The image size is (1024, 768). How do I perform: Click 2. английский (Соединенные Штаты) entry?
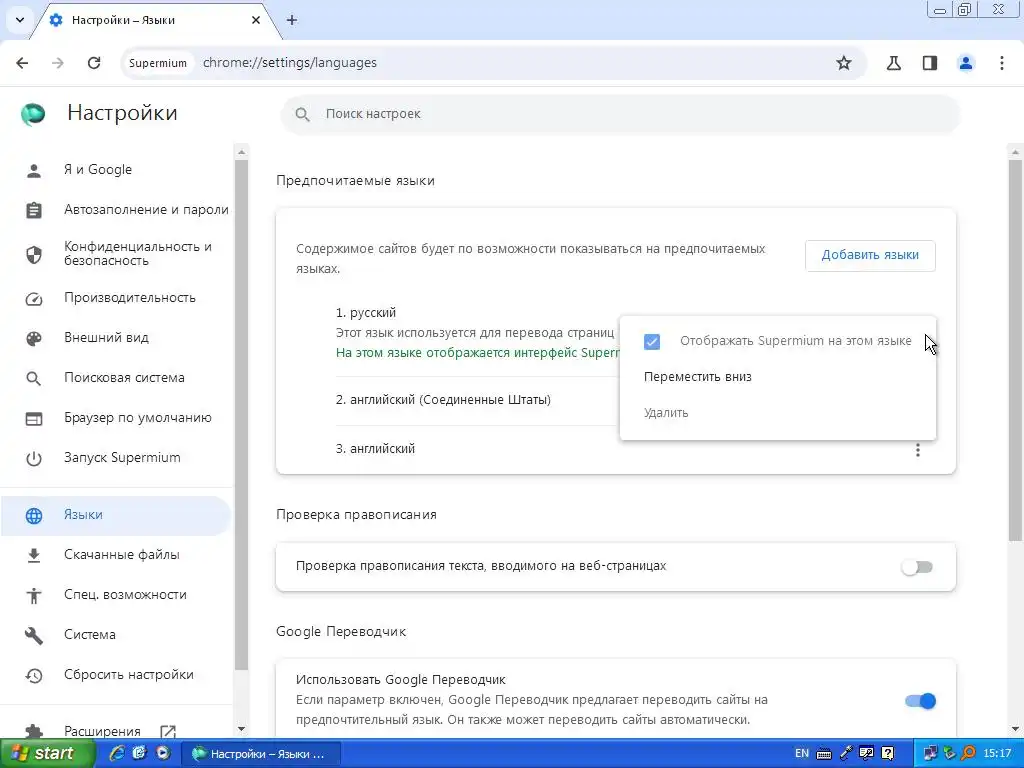point(443,400)
